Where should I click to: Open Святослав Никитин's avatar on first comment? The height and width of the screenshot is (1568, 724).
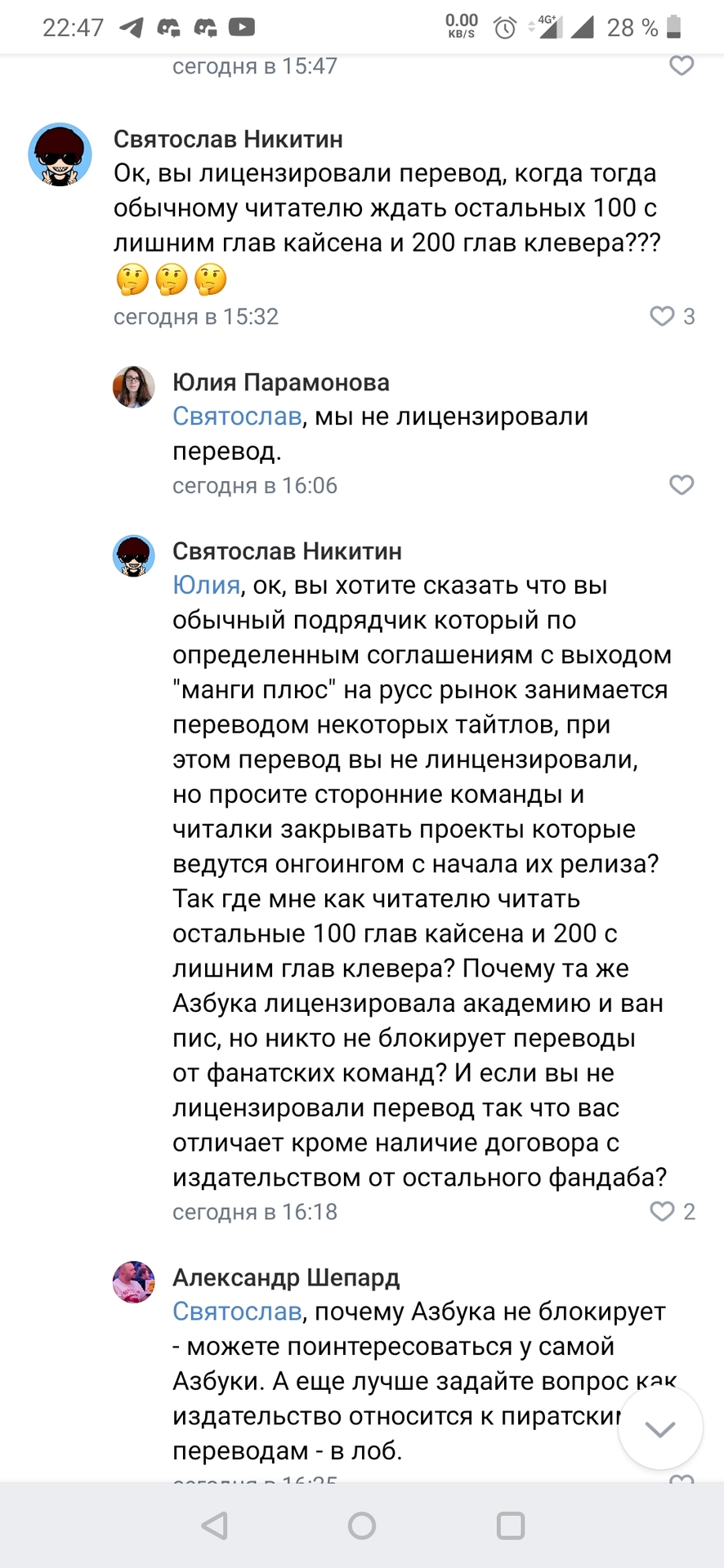[60, 154]
